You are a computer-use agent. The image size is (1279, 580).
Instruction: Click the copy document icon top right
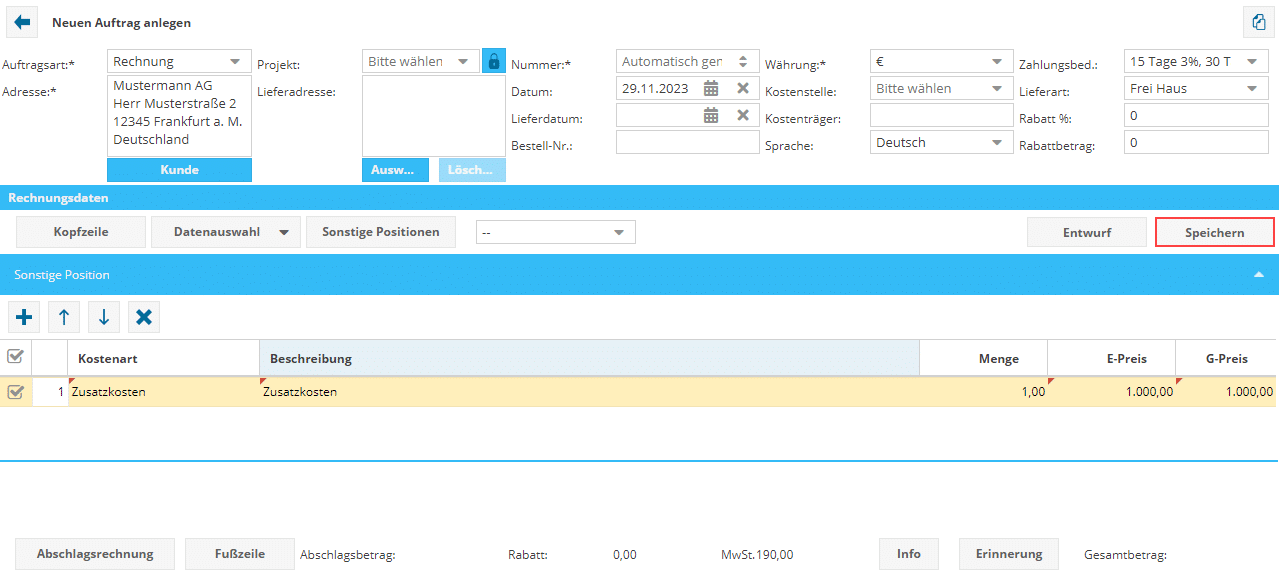click(x=1256, y=22)
